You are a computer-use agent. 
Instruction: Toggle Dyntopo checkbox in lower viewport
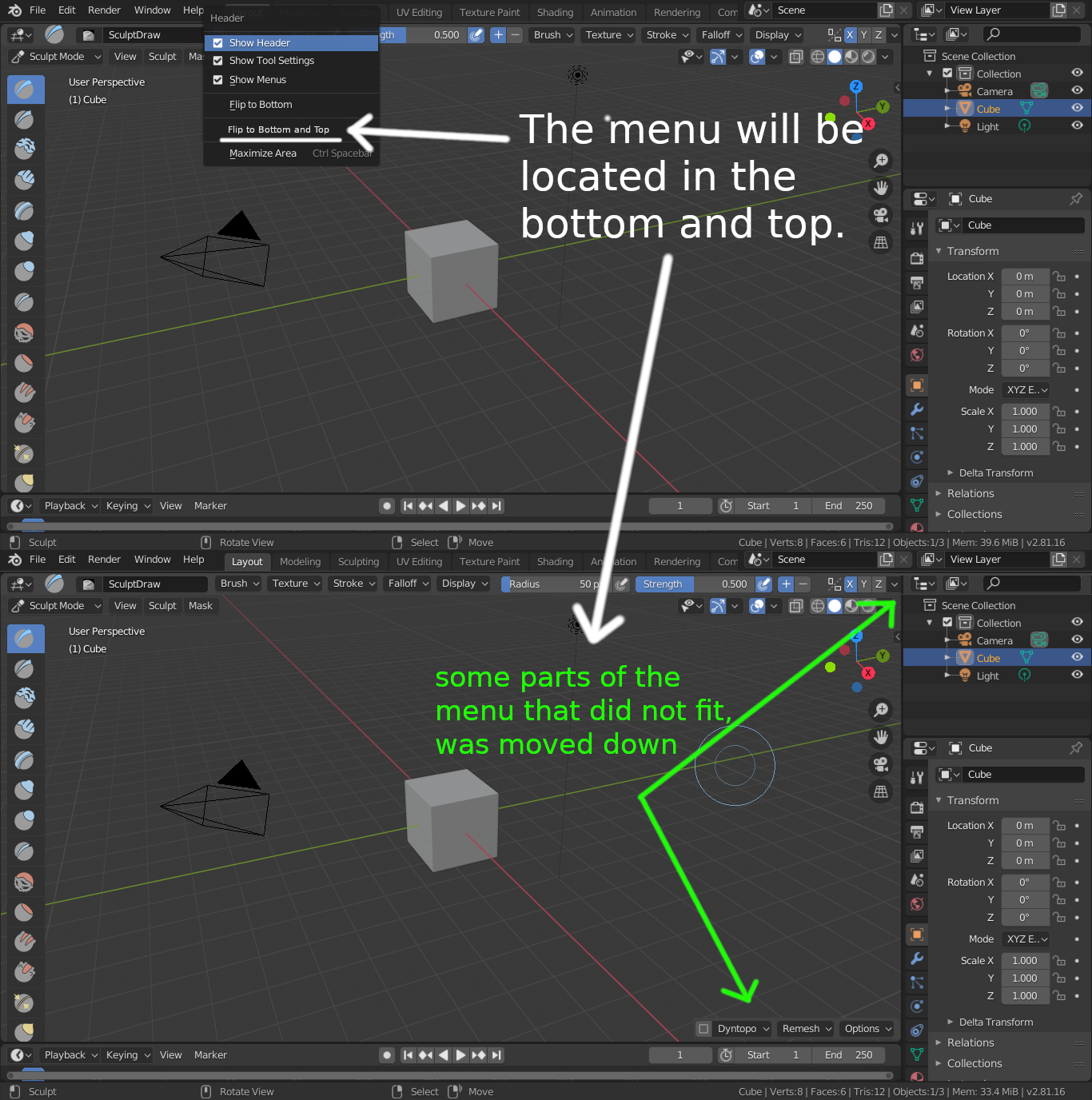click(703, 1029)
